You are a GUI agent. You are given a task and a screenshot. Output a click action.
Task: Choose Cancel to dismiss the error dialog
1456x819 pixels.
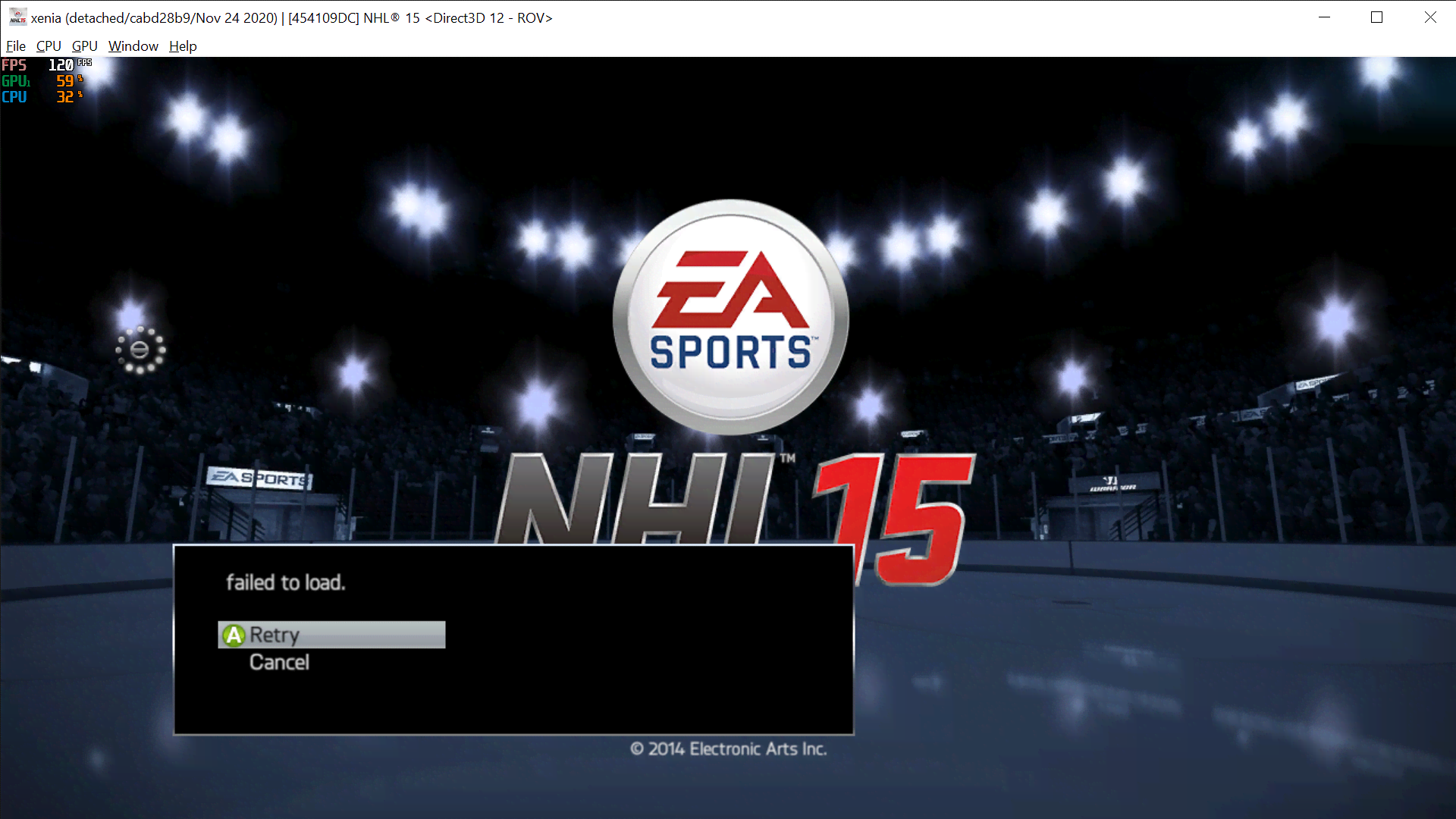coord(280,662)
